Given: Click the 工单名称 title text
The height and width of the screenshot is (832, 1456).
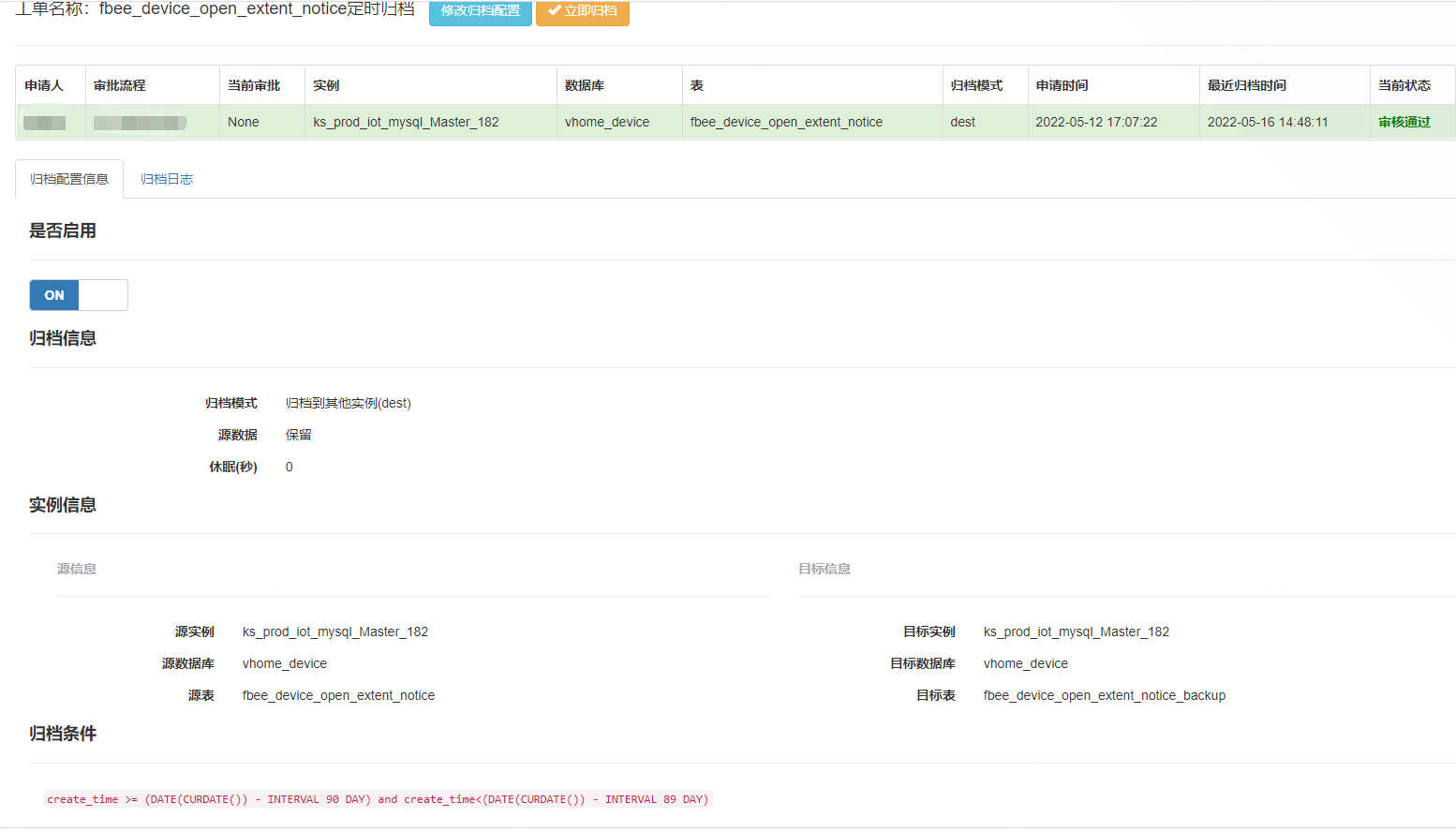Looking at the screenshot, I should [x=215, y=9].
